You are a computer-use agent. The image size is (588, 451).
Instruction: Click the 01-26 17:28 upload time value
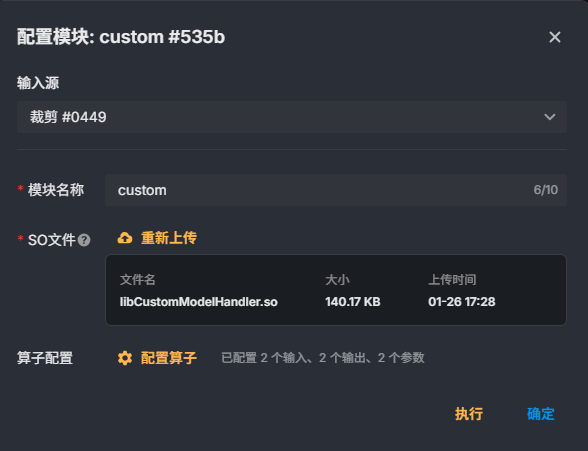462,302
